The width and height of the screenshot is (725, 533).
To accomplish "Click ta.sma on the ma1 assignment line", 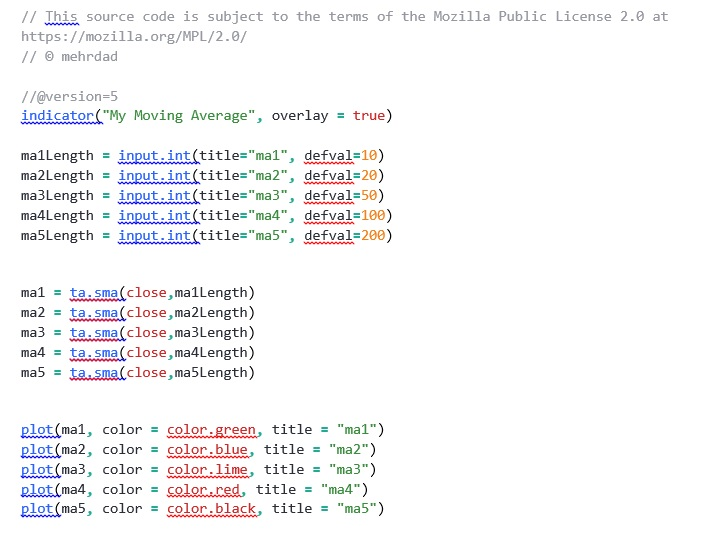I will click(94, 293).
